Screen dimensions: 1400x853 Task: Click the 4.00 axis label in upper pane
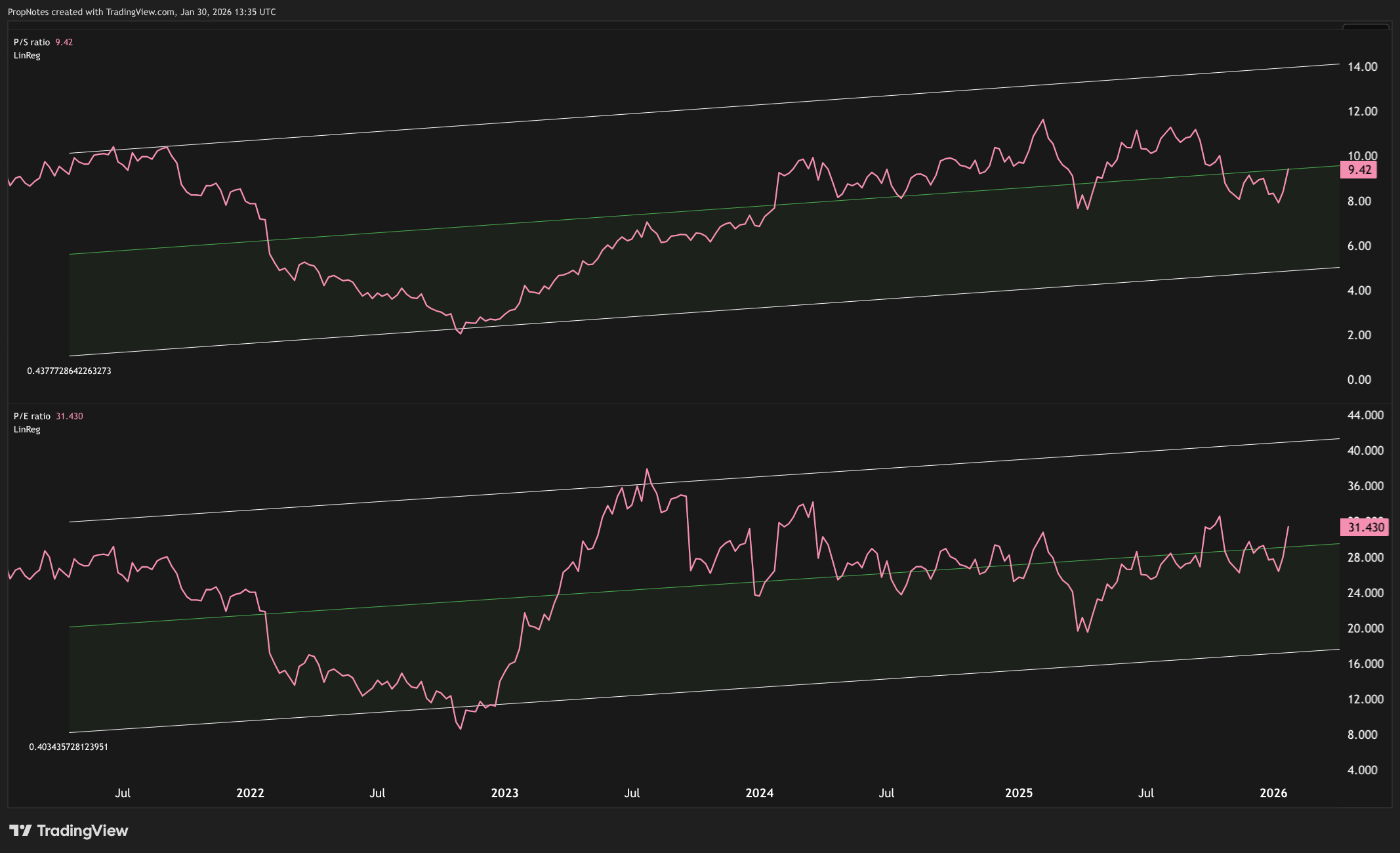[x=1359, y=291]
